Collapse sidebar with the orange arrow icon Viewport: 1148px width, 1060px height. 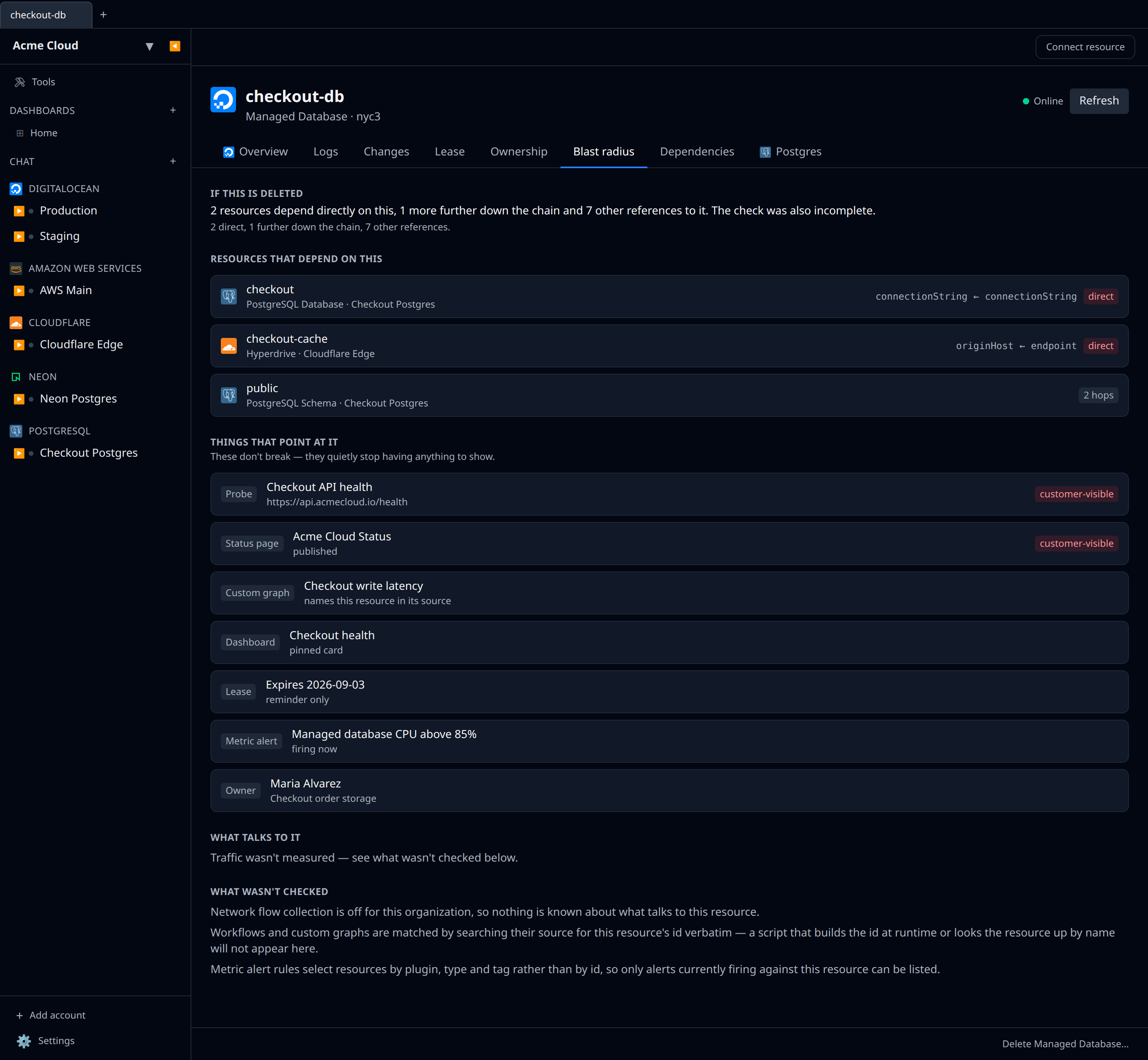click(x=175, y=46)
